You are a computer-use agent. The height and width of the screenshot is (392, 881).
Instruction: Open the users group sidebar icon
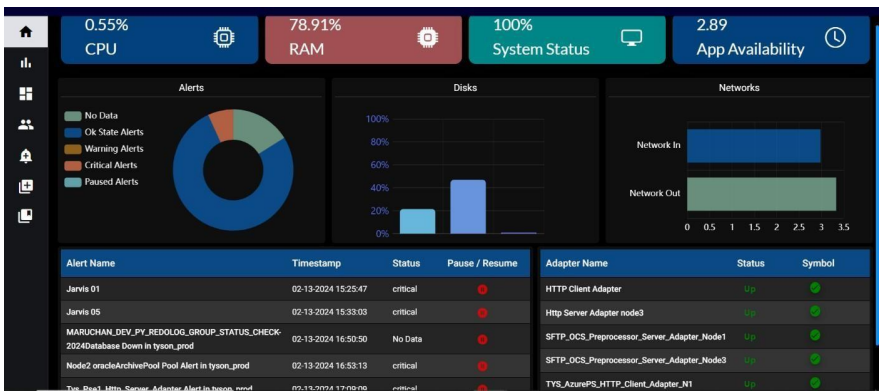[26, 125]
